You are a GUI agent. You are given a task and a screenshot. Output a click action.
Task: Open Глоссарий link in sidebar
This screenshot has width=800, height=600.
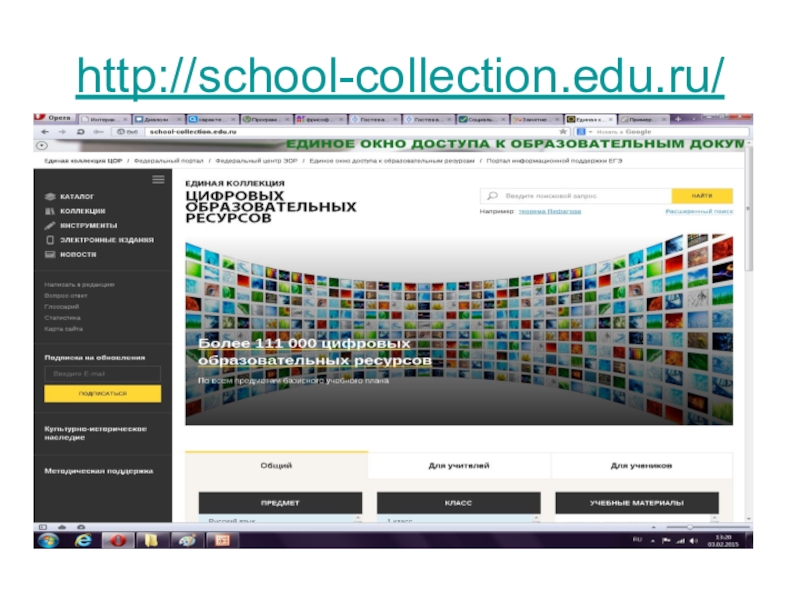[x=62, y=307]
